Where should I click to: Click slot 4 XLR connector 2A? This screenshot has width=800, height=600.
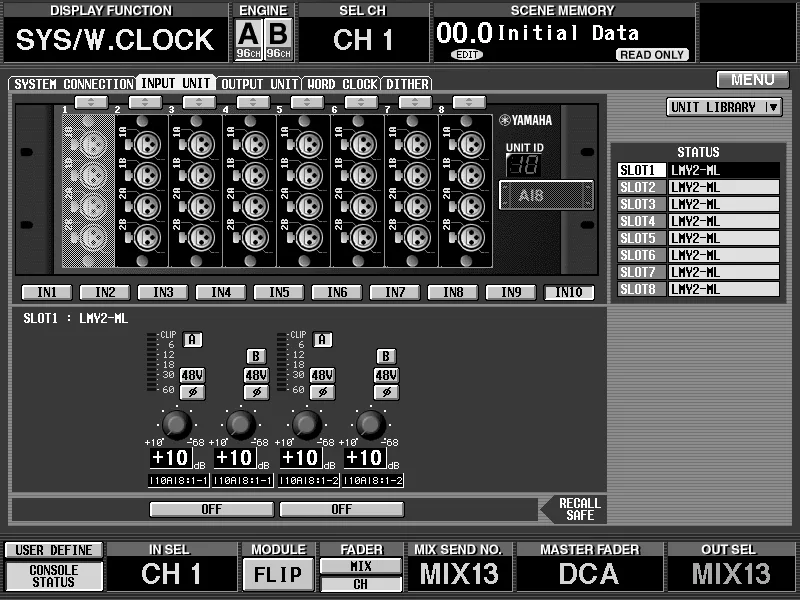click(x=256, y=206)
